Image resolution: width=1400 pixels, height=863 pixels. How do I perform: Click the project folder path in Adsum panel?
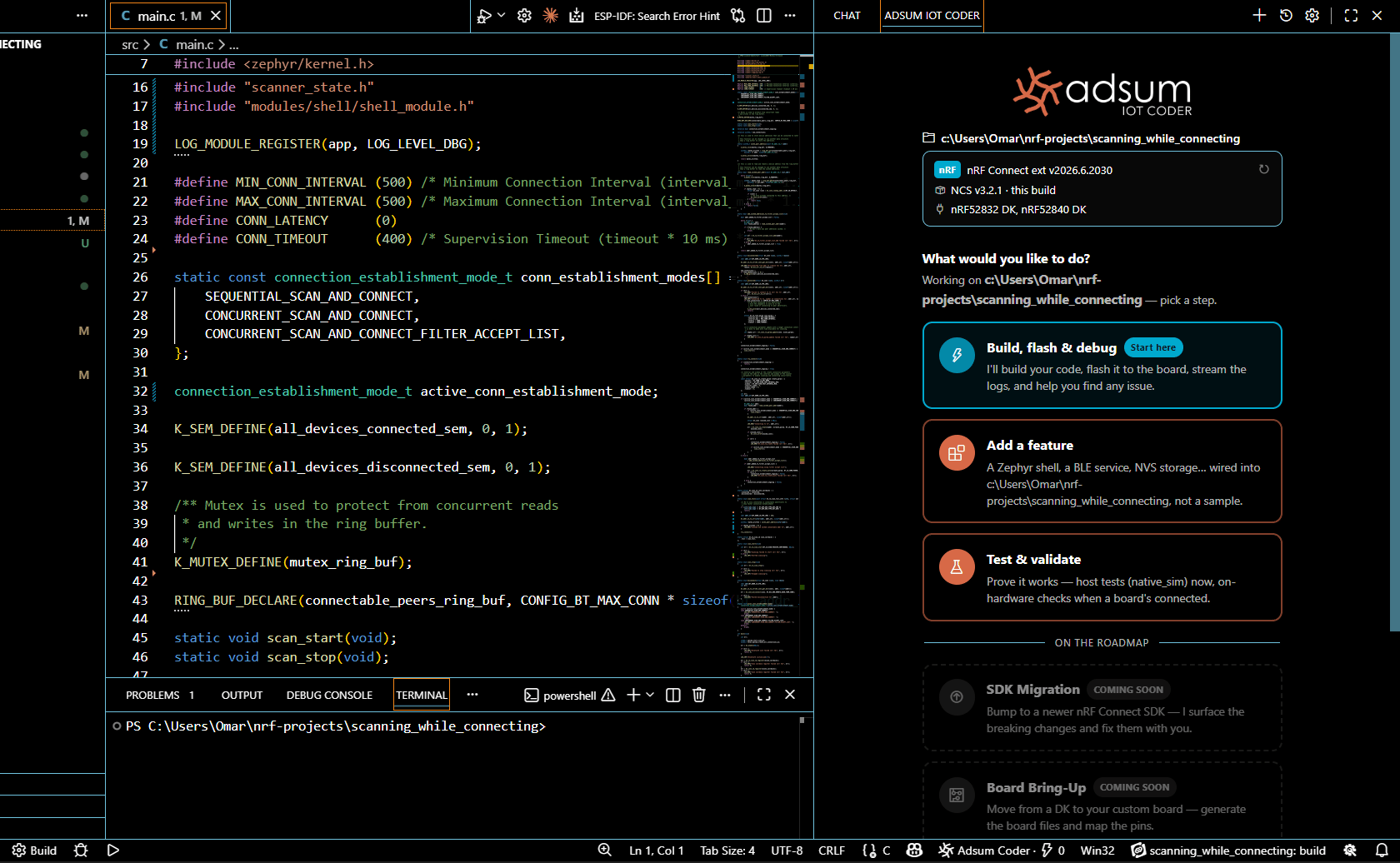1090,138
